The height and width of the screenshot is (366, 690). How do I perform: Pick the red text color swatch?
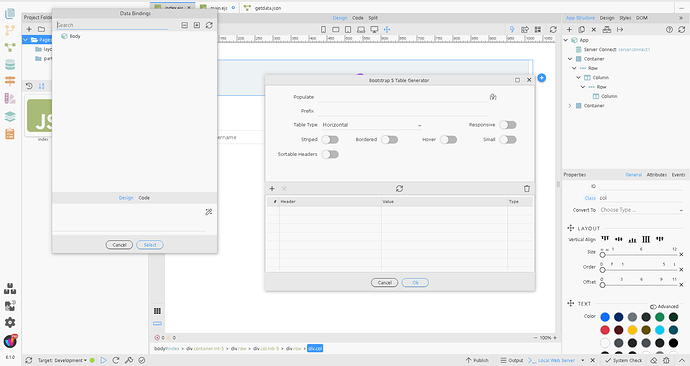click(x=605, y=330)
